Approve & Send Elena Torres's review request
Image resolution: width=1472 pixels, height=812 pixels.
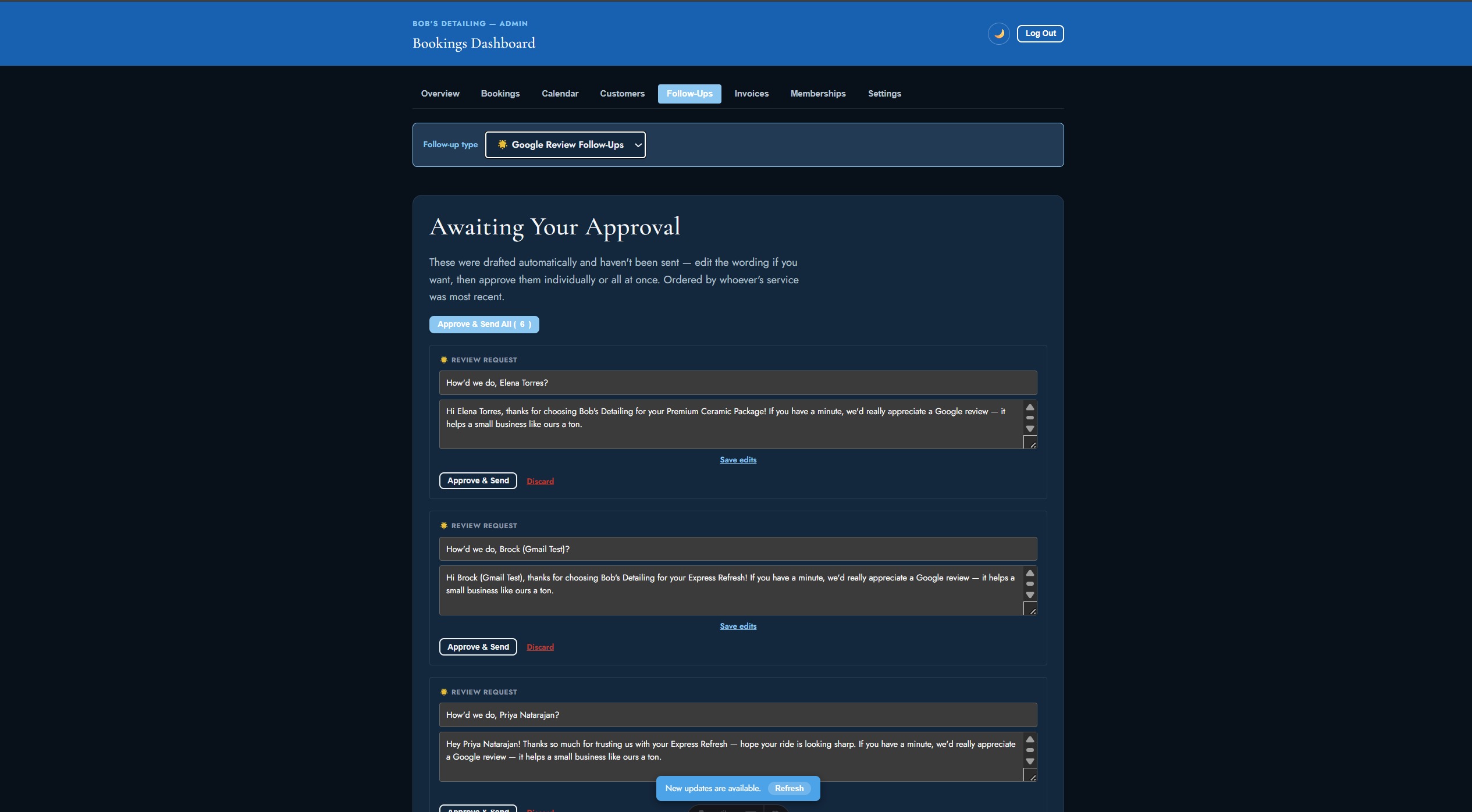tap(478, 481)
